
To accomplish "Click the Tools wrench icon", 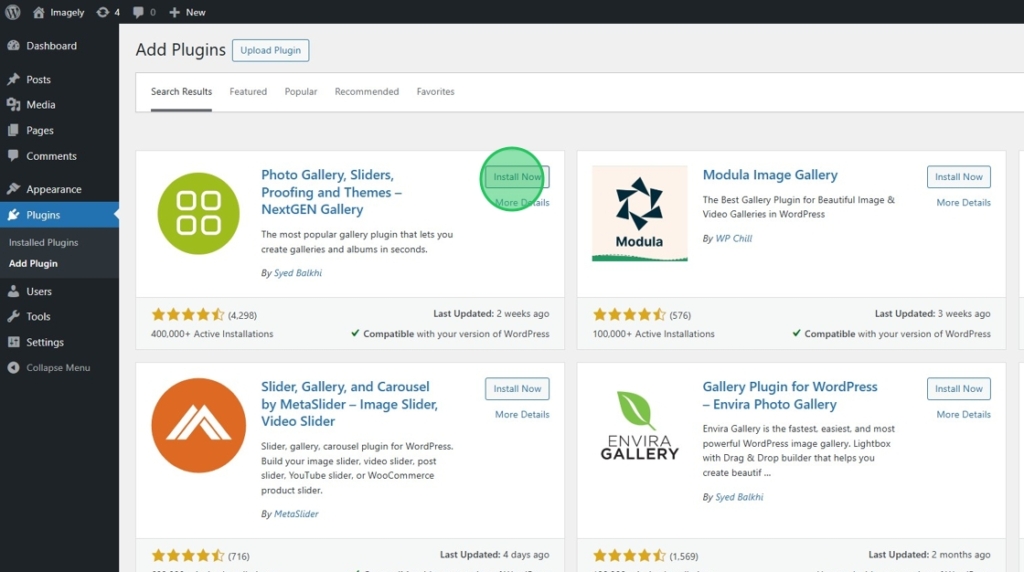I will coord(14,316).
